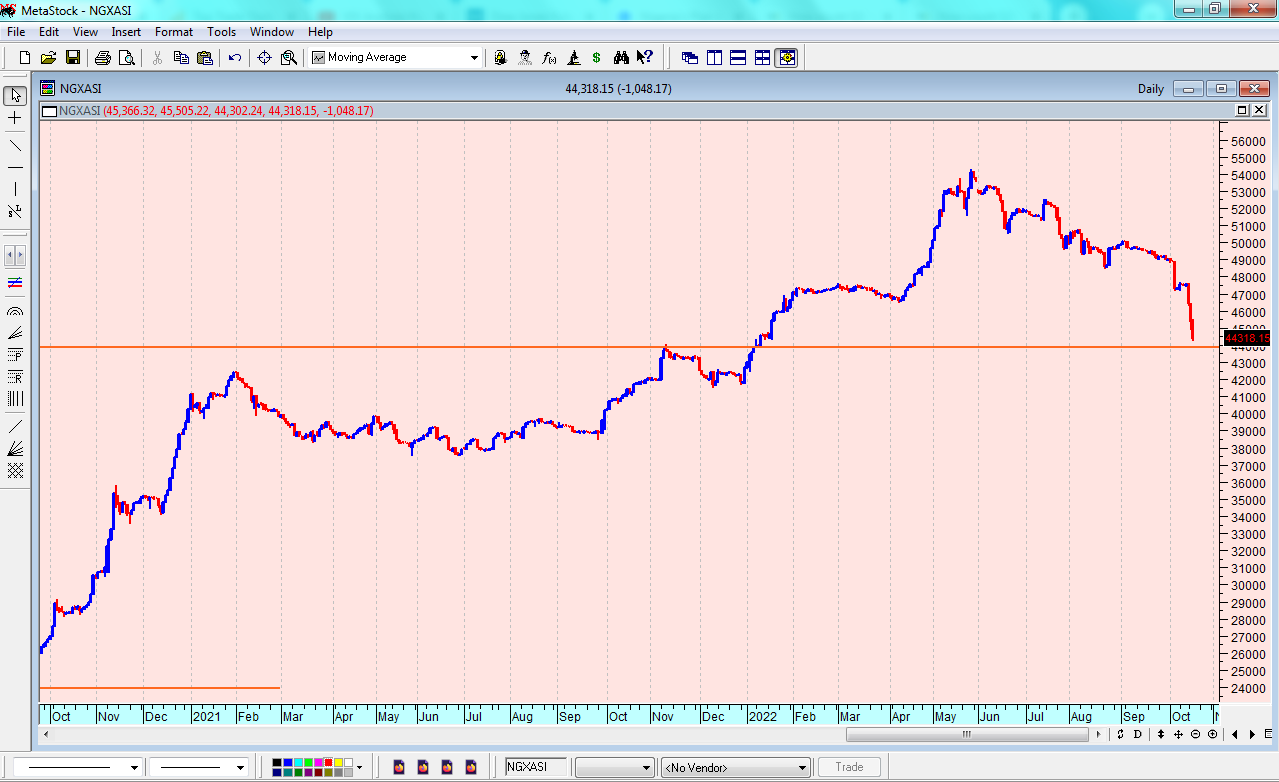The height and width of the screenshot is (782, 1279).
Task: Click the green dollar sign icon
Action: [597, 58]
